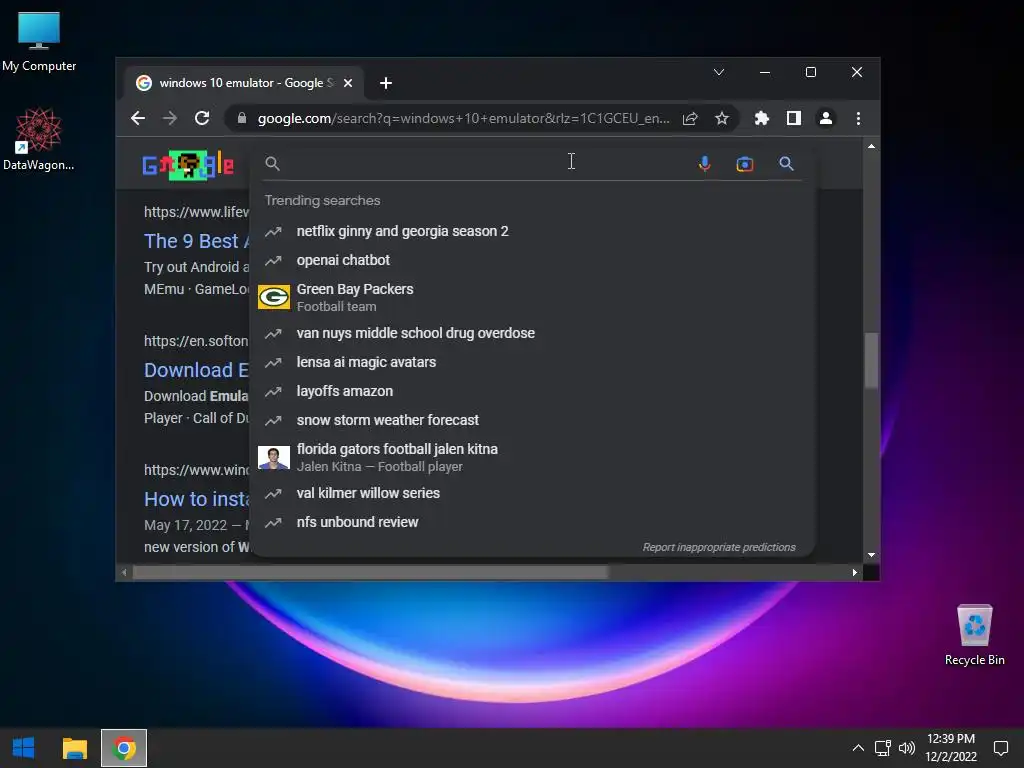Click the browser back arrow
Screen dimensions: 1024x768
coord(138,118)
